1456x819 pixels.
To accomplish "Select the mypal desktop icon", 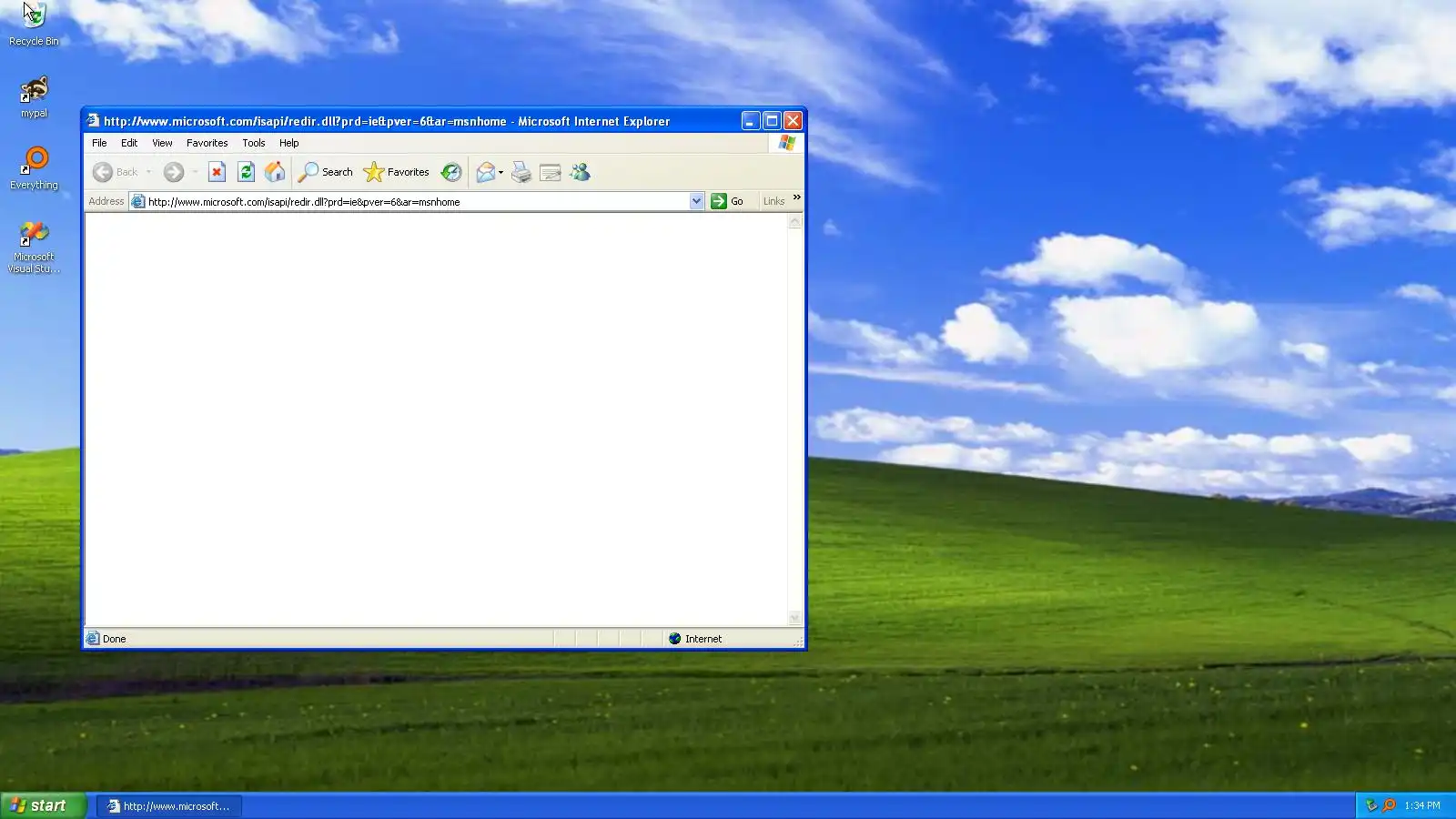I will coord(34,97).
